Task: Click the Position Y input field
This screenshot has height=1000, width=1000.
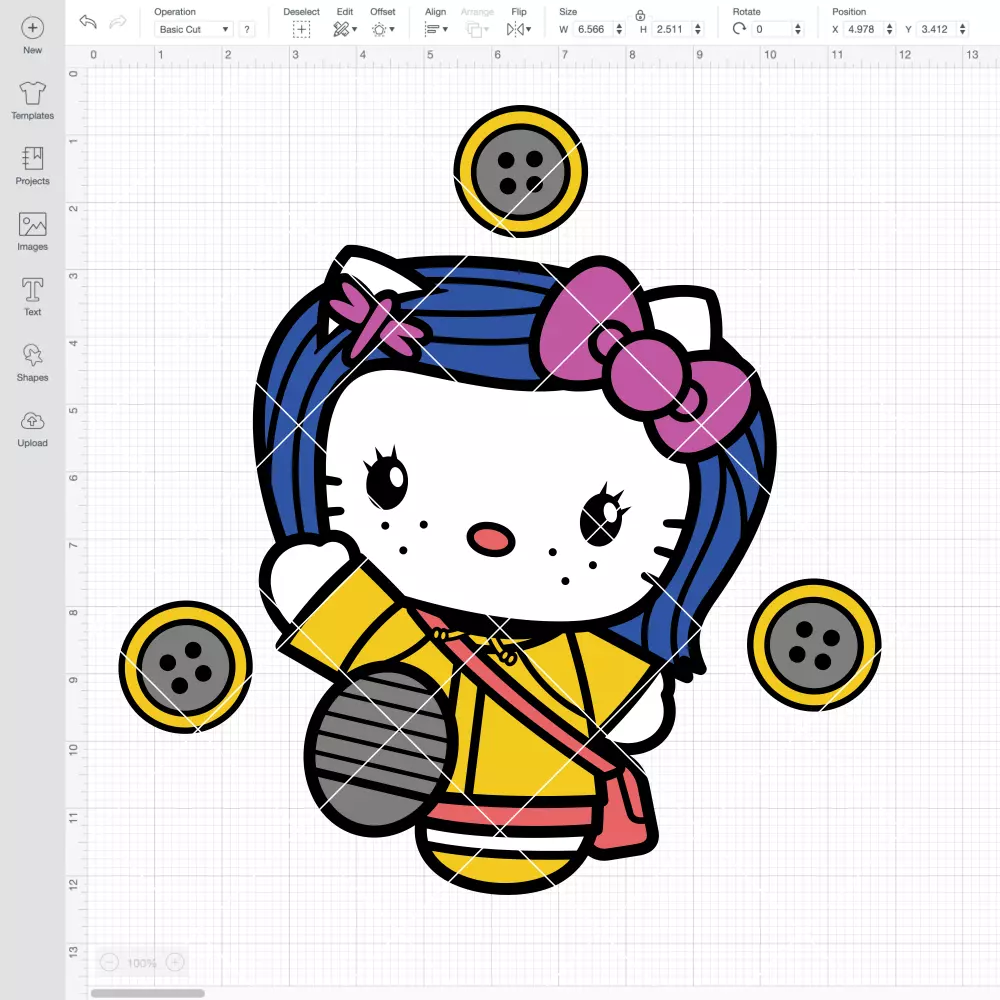Action: (936, 29)
